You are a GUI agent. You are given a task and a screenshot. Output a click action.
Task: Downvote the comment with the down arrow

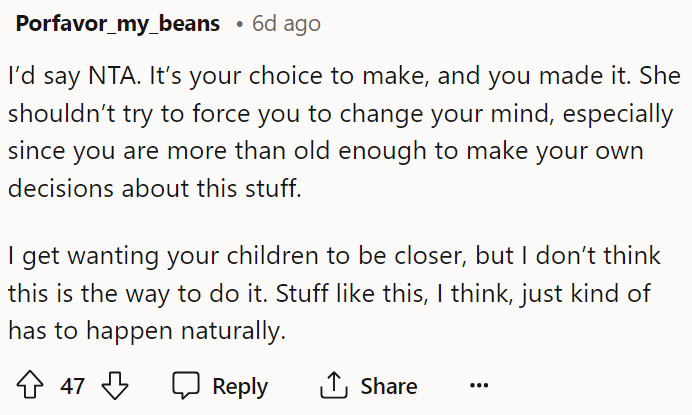tap(117, 386)
